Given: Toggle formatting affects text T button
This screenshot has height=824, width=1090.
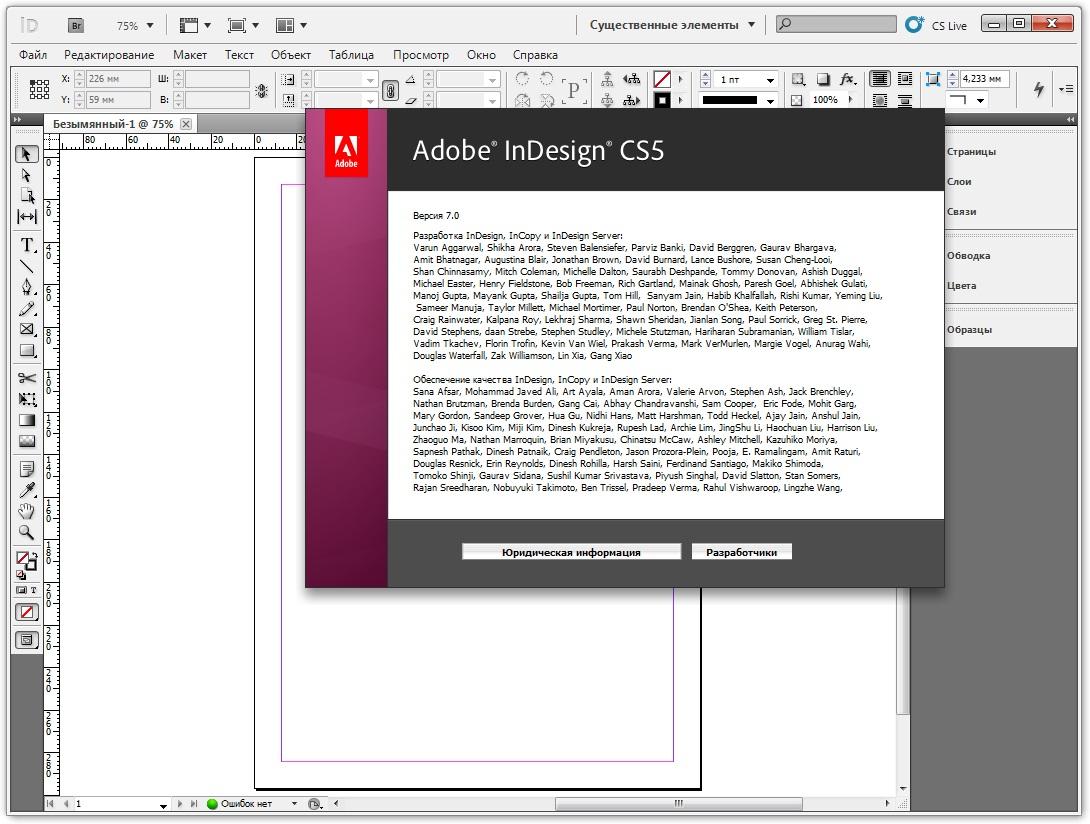Looking at the screenshot, I should point(33,590).
